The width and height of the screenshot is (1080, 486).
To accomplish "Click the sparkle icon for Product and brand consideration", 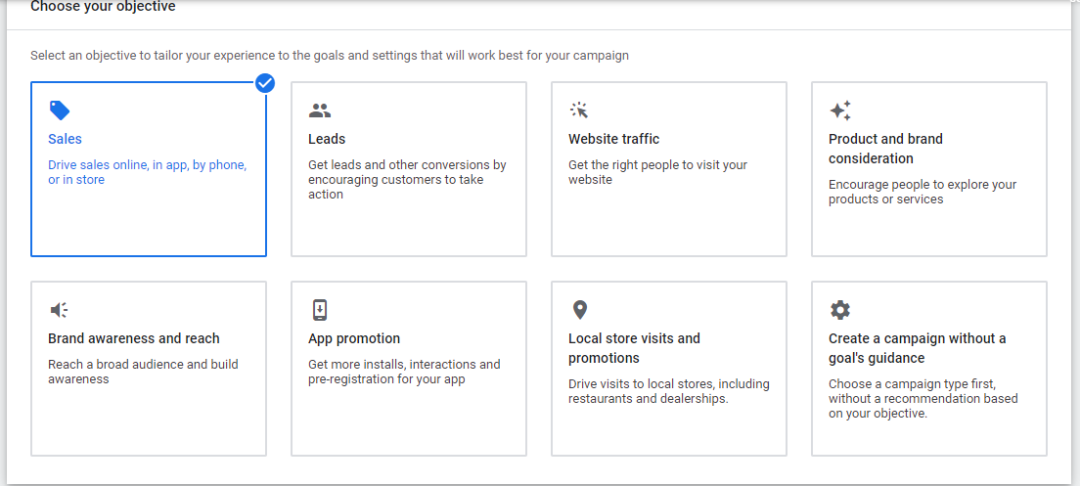I will coord(840,110).
